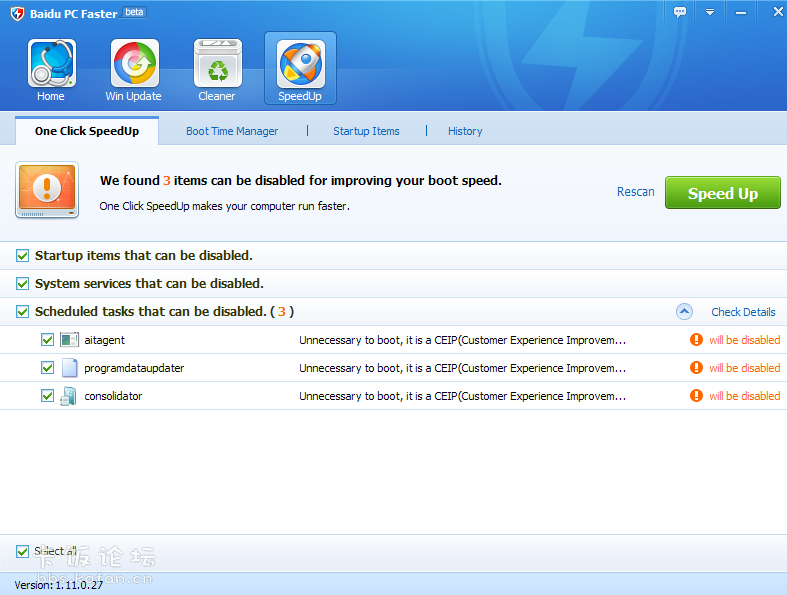This screenshot has width=787, height=595.
Task: Click the Check Details link
Action: (743, 312)
